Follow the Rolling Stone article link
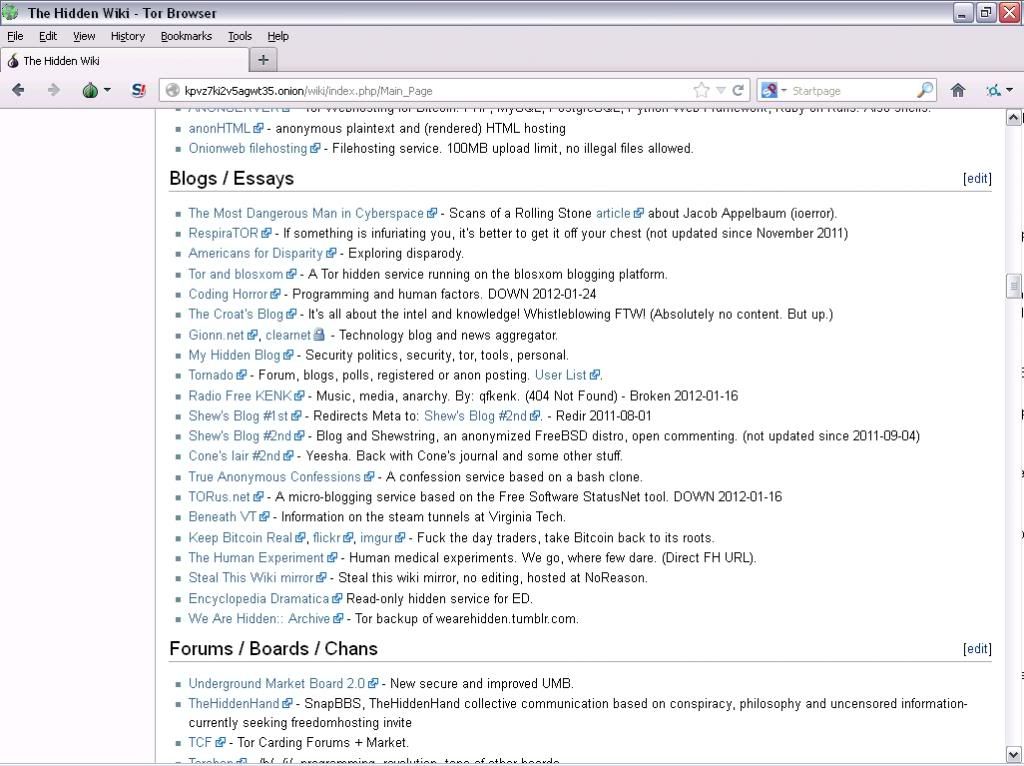The image size is (1024, 766). tap(613, 213)
